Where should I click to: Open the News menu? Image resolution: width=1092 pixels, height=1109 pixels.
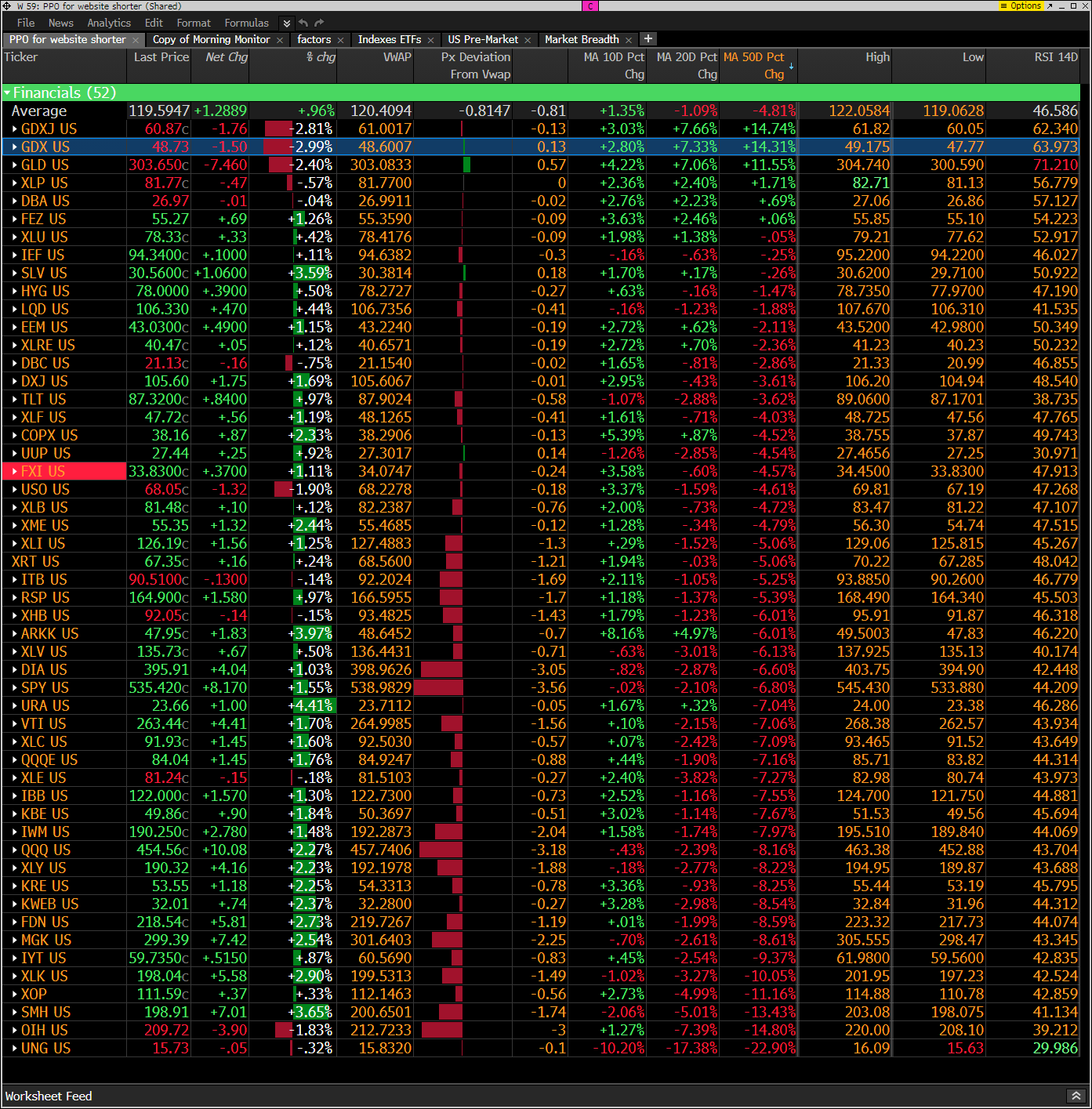[x=60, y=23]
